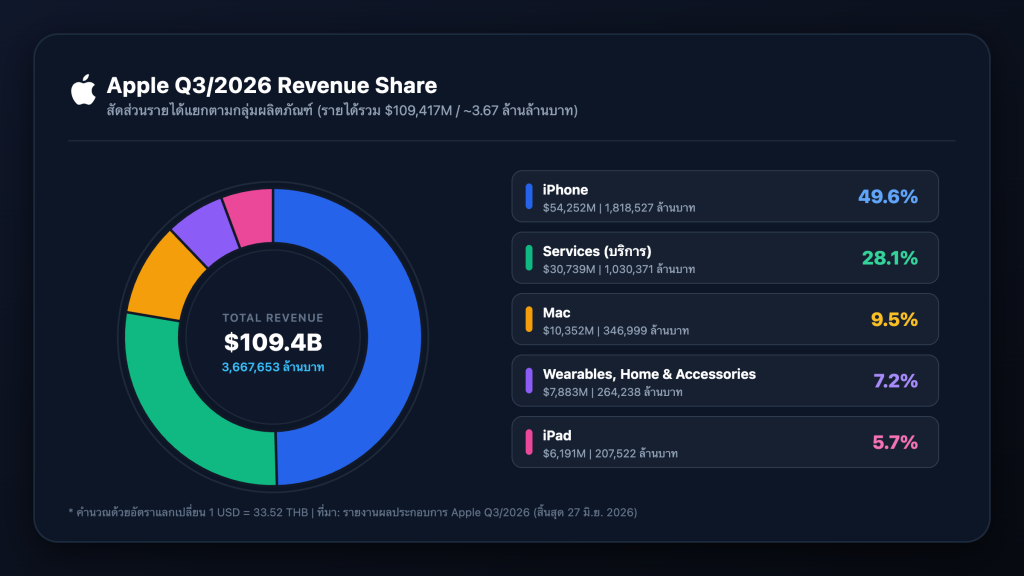Select the purple Wearables donut segment
The image size is (1024, 576).
(204, 232)
